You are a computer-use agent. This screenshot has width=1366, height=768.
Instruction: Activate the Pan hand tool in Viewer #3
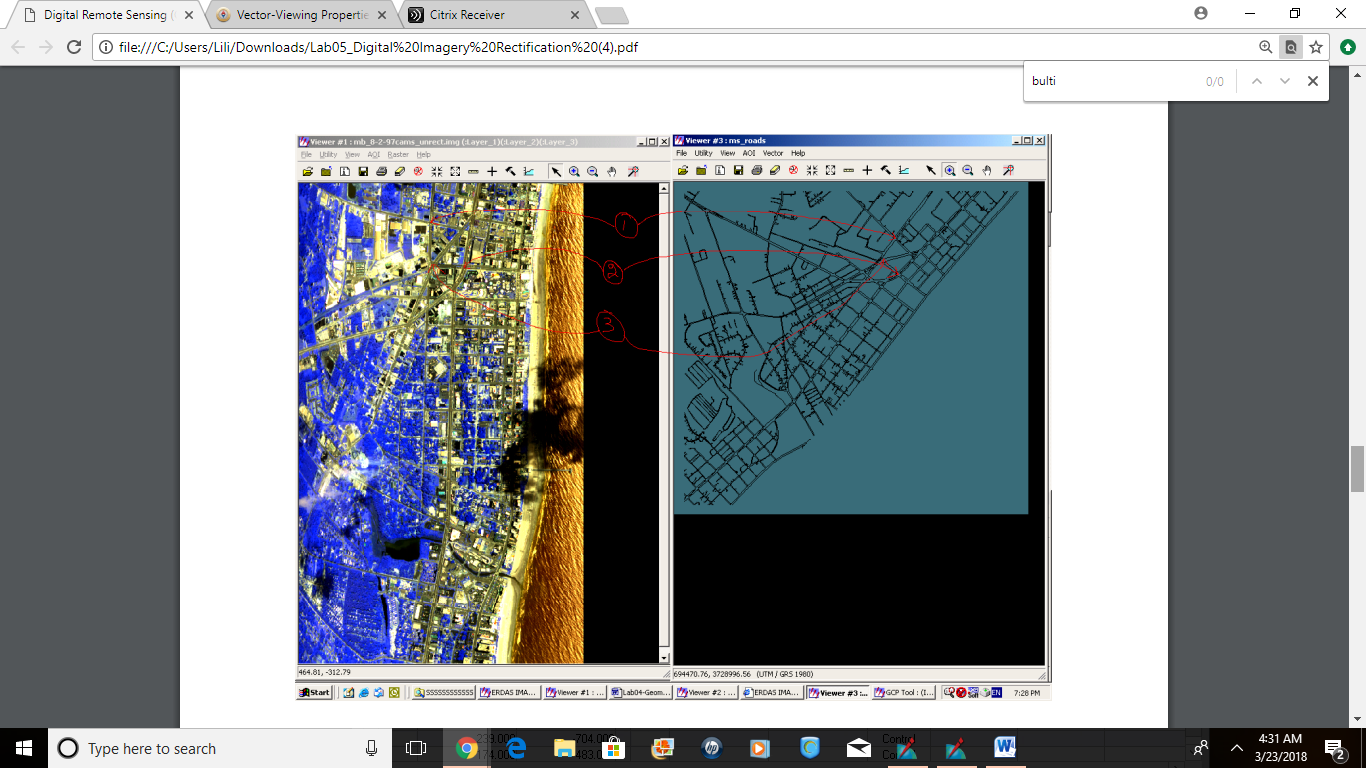[986, 171]
